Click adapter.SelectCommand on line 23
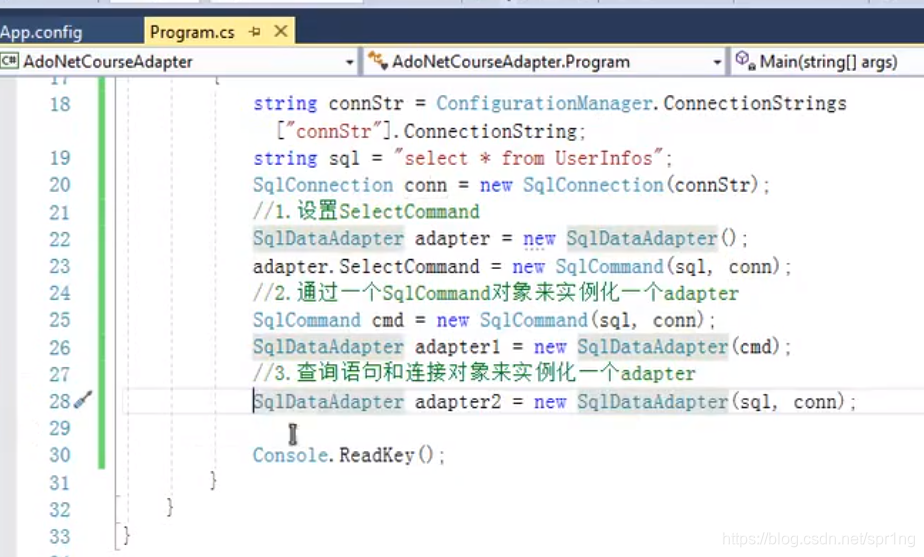924x557 pixels. [x=367, y=266]
